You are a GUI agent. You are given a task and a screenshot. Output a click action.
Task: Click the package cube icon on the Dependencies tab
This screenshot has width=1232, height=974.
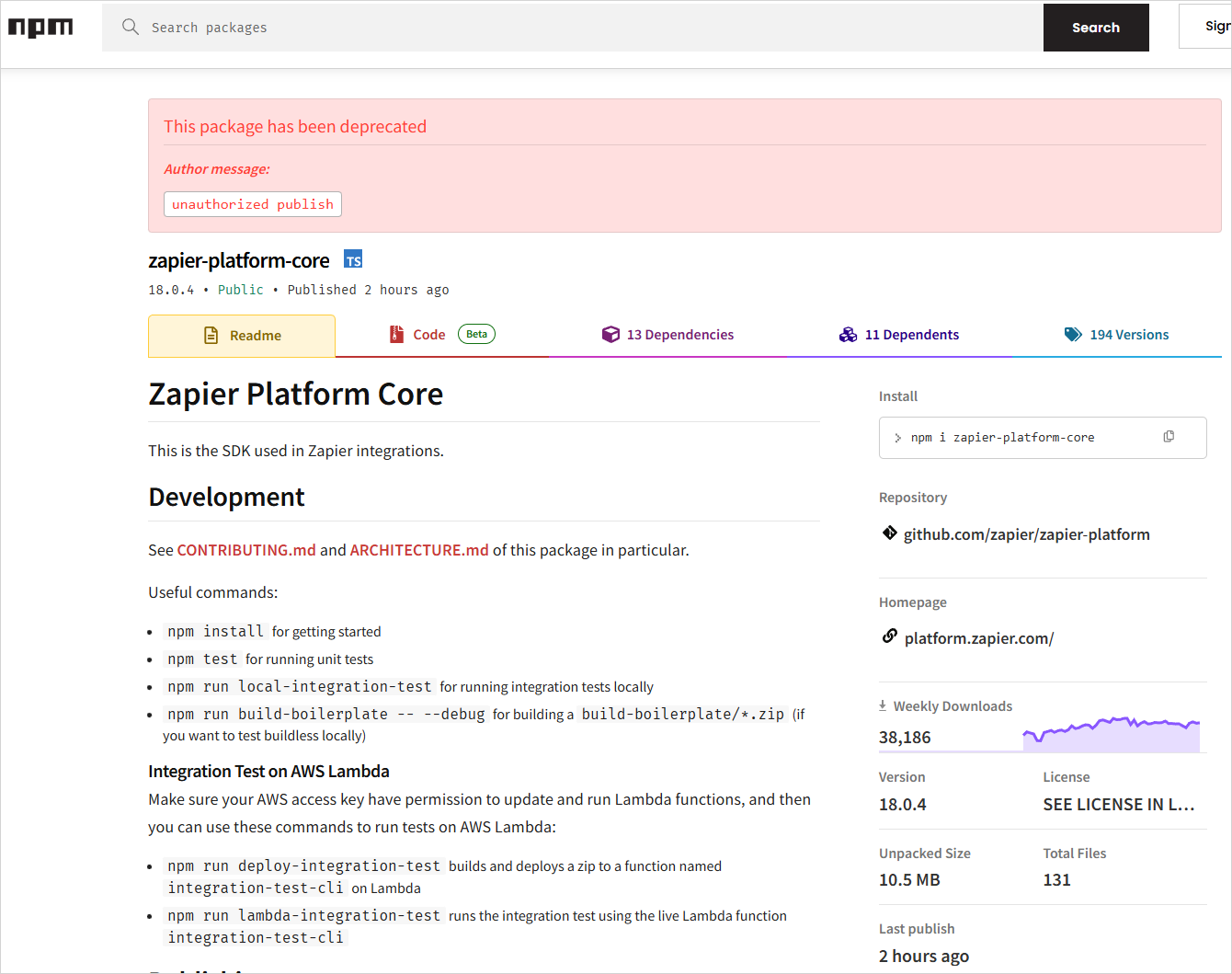(611, 334)
